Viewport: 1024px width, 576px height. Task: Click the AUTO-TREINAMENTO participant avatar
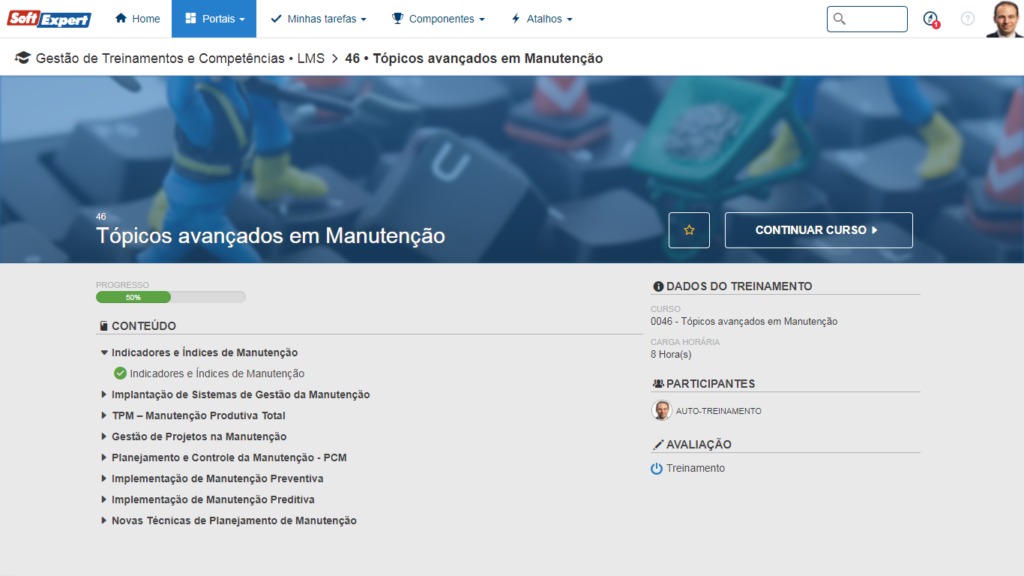click(x=661, y=410)
